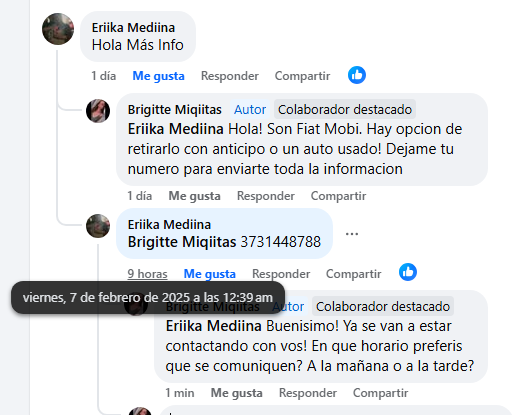This screenshot has width=518, height=415.
Task: Toggle Me gusta on phone number comment
Action: (x=210, y=274)
